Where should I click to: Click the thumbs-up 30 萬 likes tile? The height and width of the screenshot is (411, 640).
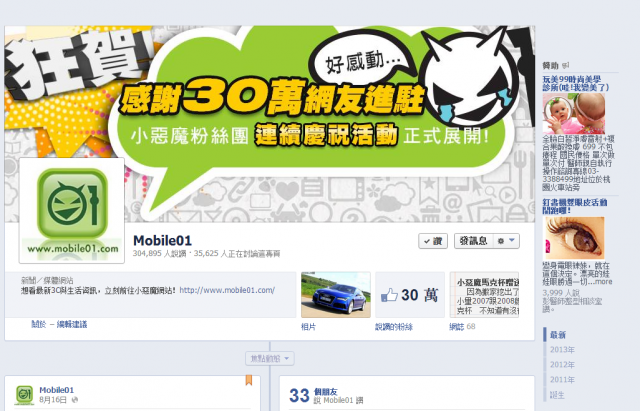click(x=410, y=295)
